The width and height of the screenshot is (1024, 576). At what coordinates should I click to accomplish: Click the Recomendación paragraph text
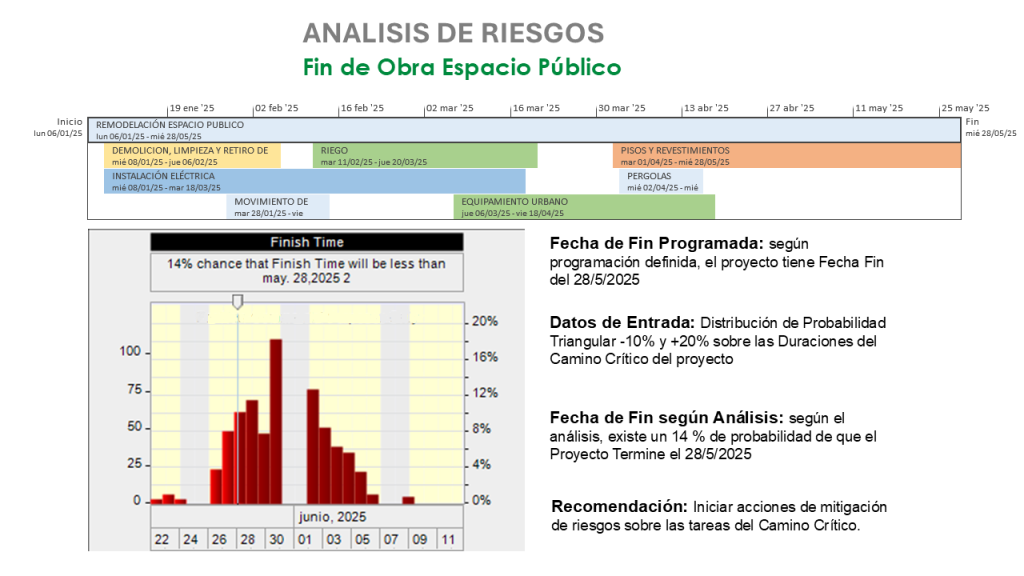point(718,515)
